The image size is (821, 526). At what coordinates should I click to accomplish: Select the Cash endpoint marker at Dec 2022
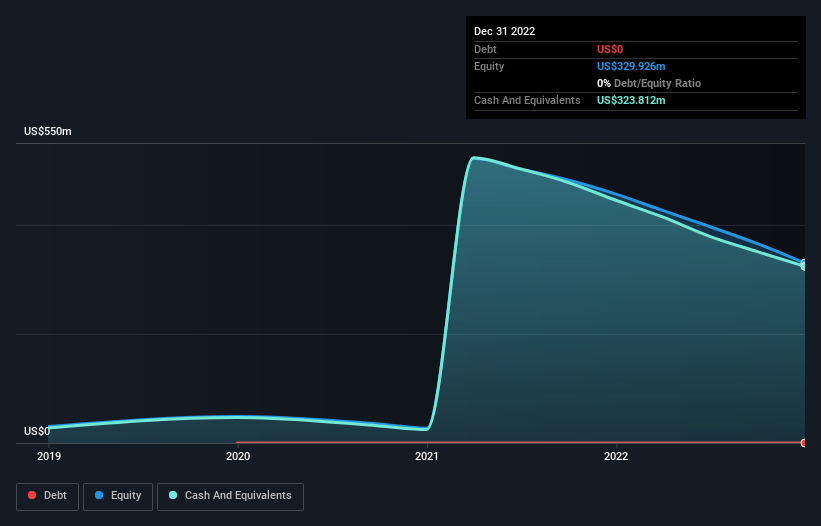tap(804, 266)
